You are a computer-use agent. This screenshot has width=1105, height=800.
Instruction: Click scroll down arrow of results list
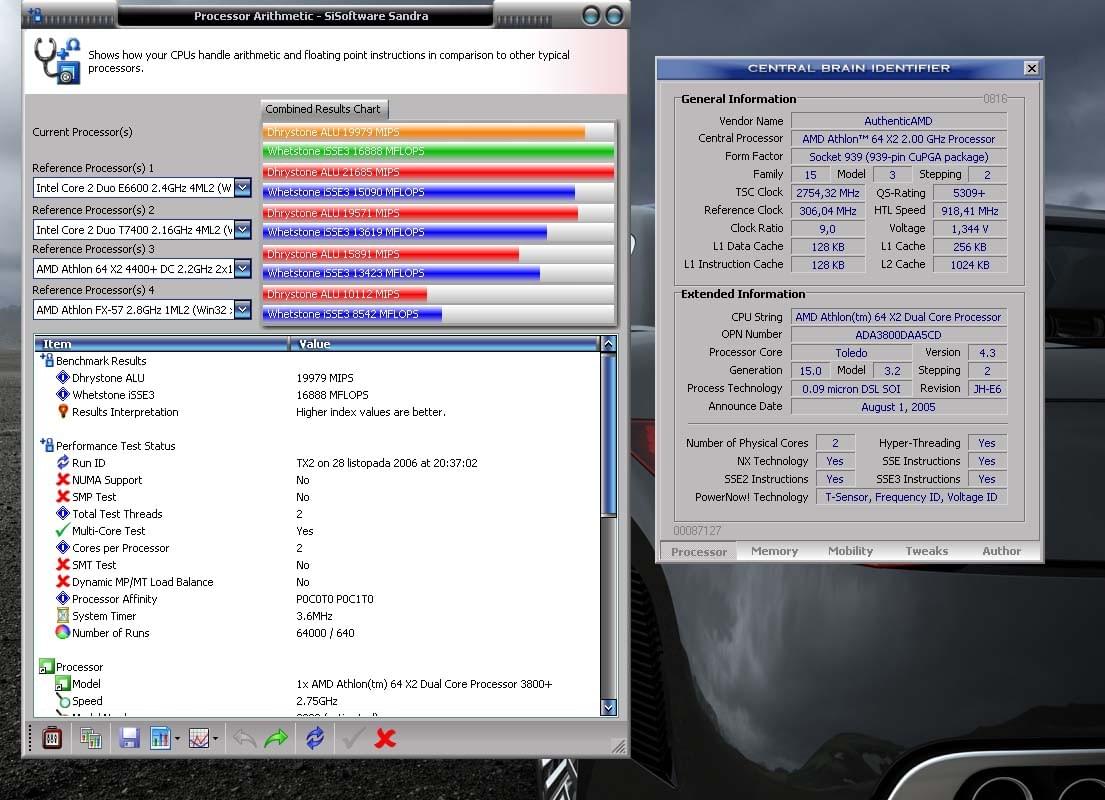tap(608, 707)
